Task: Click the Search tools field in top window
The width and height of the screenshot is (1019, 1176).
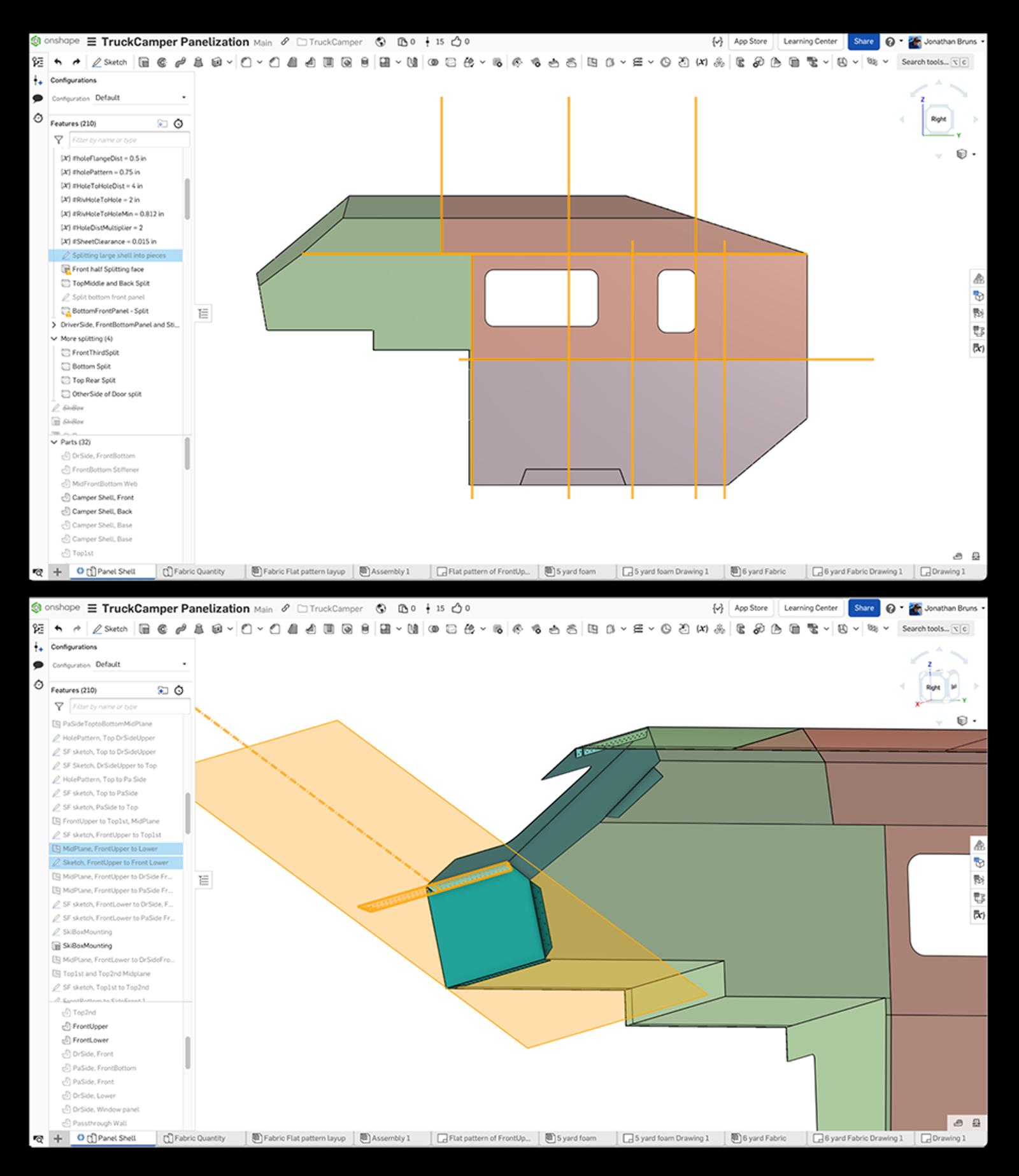Action: 925,62
